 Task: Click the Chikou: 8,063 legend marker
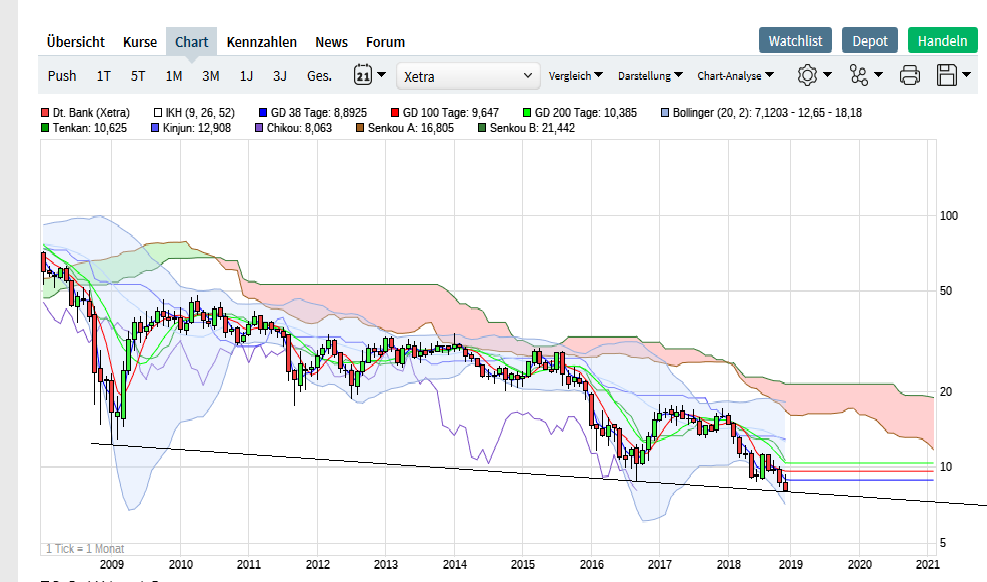coord(257,127)
